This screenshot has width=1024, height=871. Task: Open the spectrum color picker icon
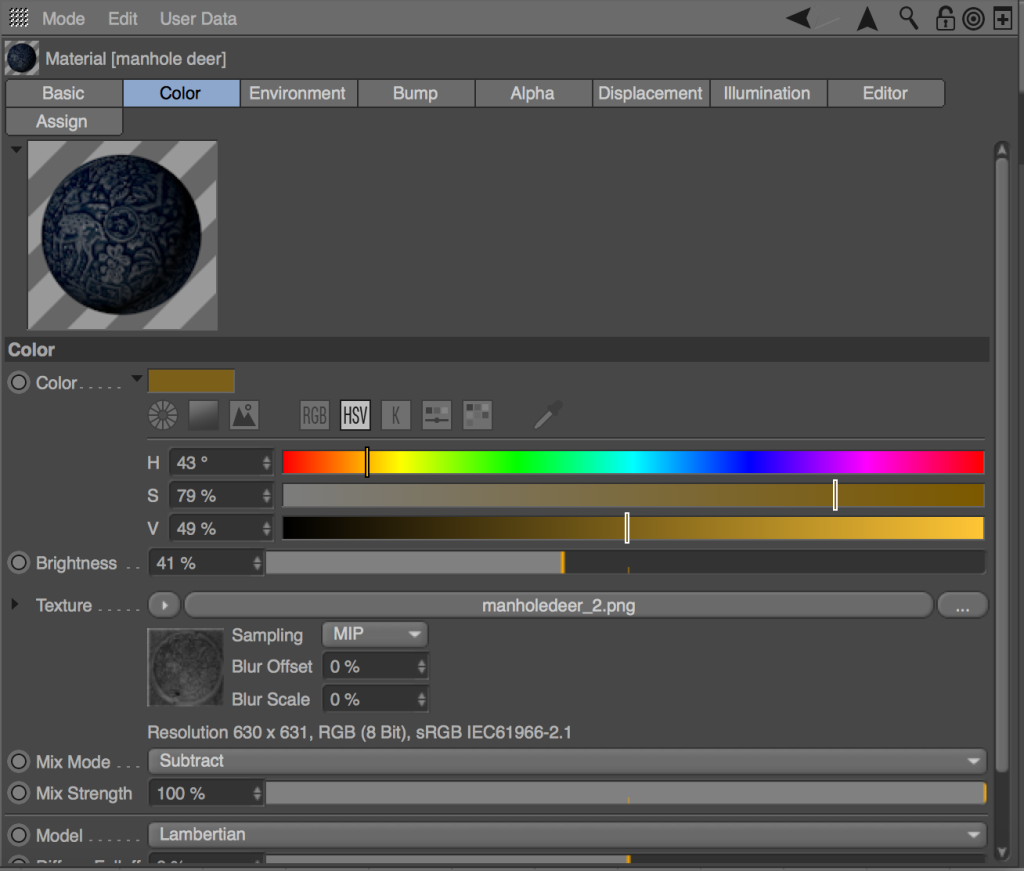click(203, 415)
